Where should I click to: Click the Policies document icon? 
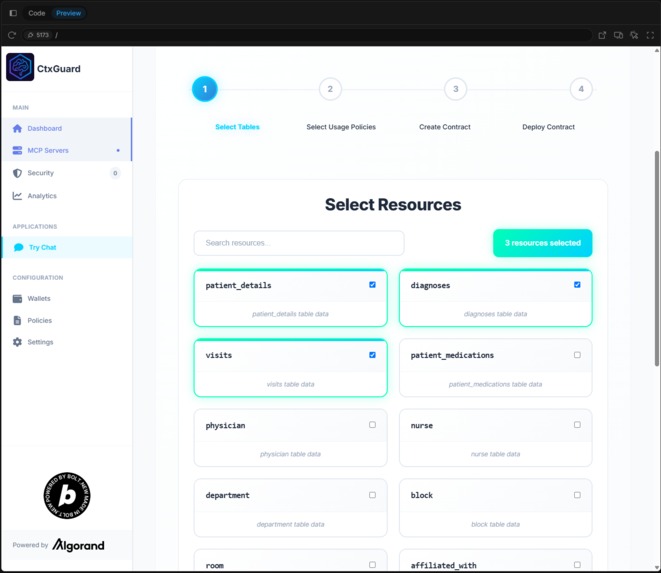[17, 320]
